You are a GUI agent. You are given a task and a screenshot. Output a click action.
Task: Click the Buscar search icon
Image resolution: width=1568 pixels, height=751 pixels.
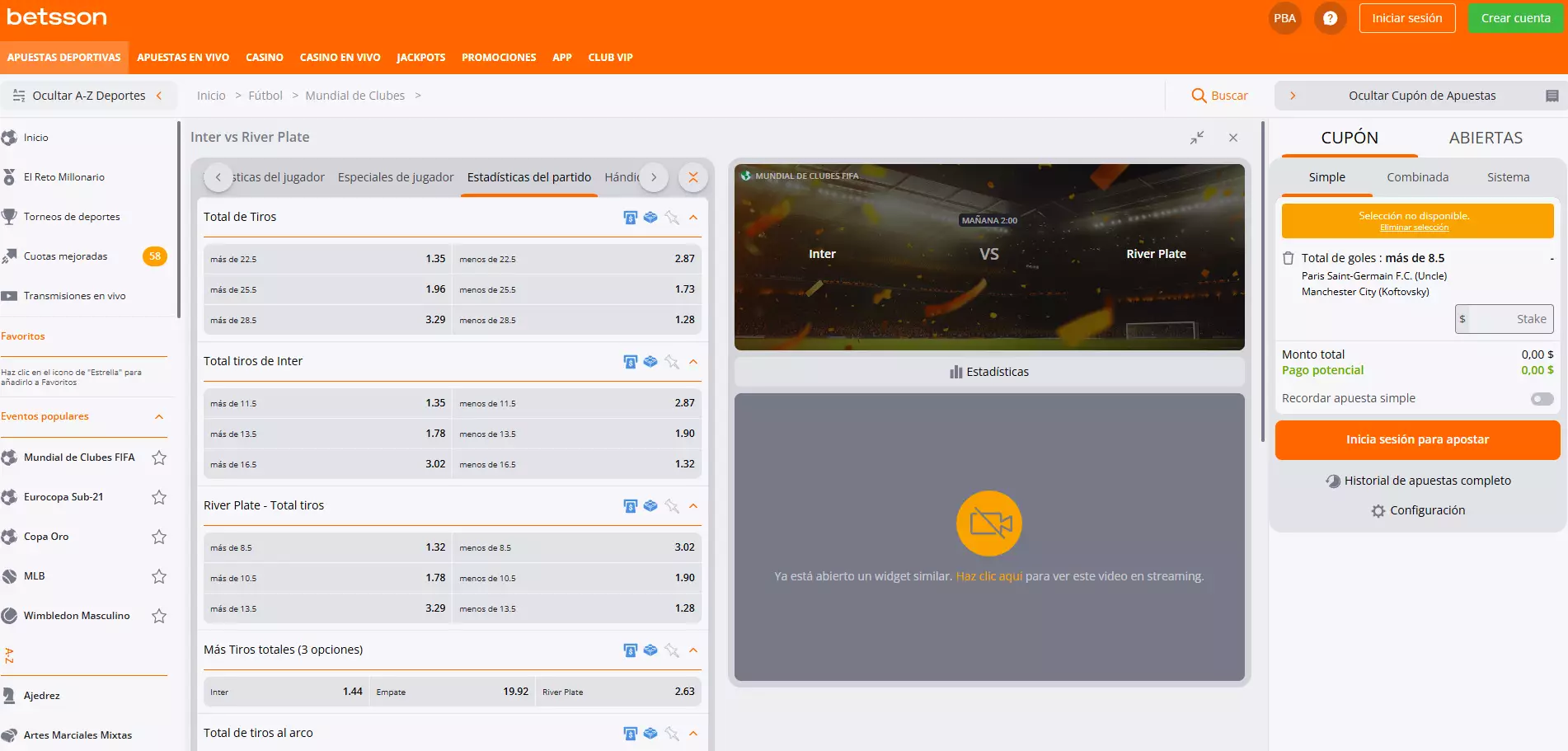click(x=1199, y=96)
